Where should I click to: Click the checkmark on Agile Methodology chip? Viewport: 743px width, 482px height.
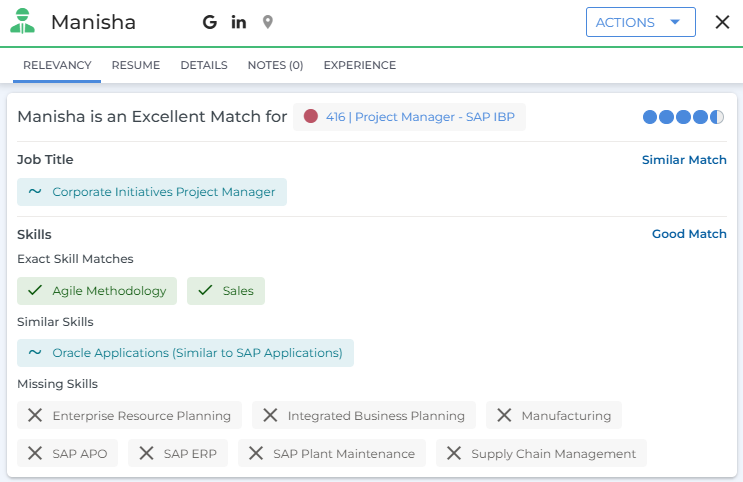(x=35, y=291)
